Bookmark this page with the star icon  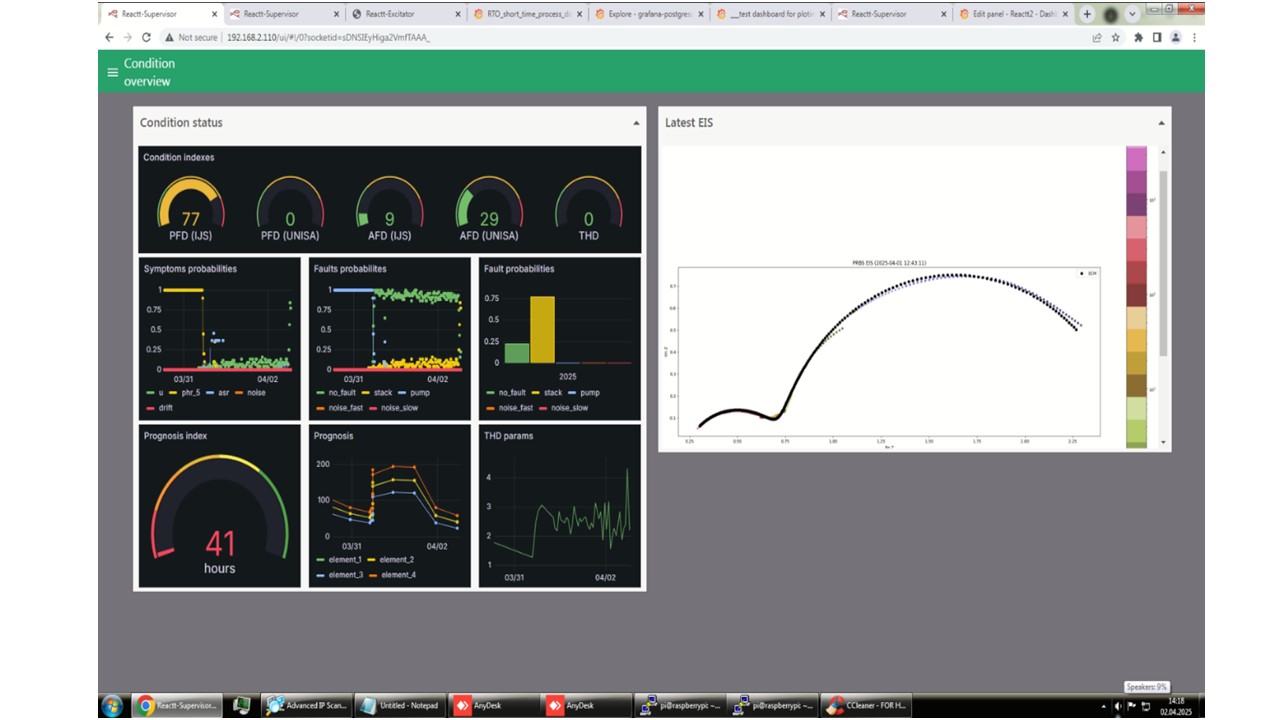point(1116,37)
